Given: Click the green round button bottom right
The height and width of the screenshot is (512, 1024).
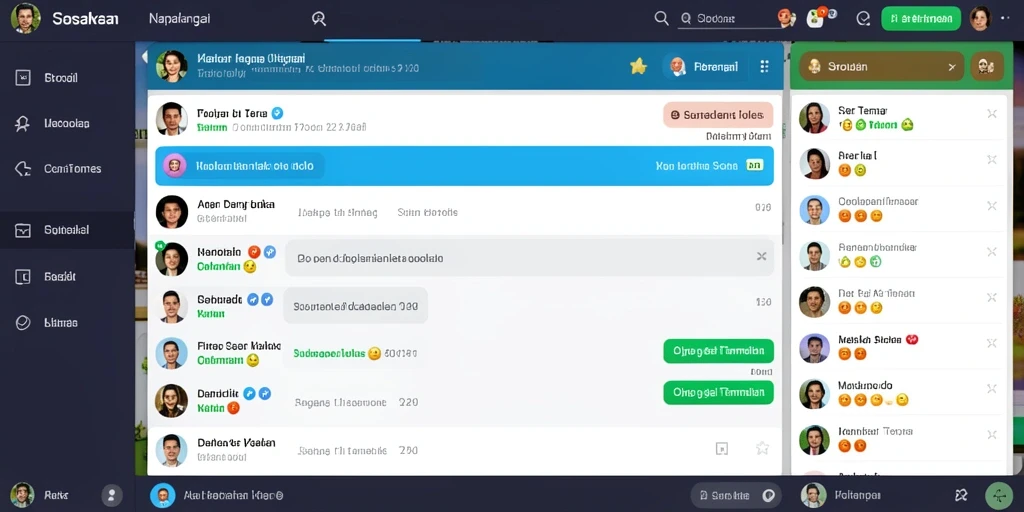Looking at the screenshot, I should click(x=999, y=496).
